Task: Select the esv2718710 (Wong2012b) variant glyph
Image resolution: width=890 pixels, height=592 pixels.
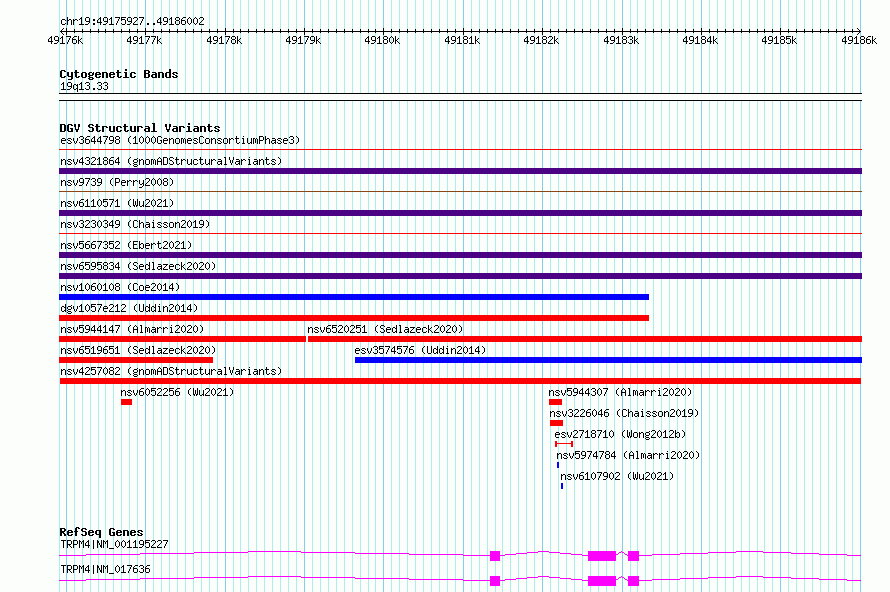Action: [564, 444]
